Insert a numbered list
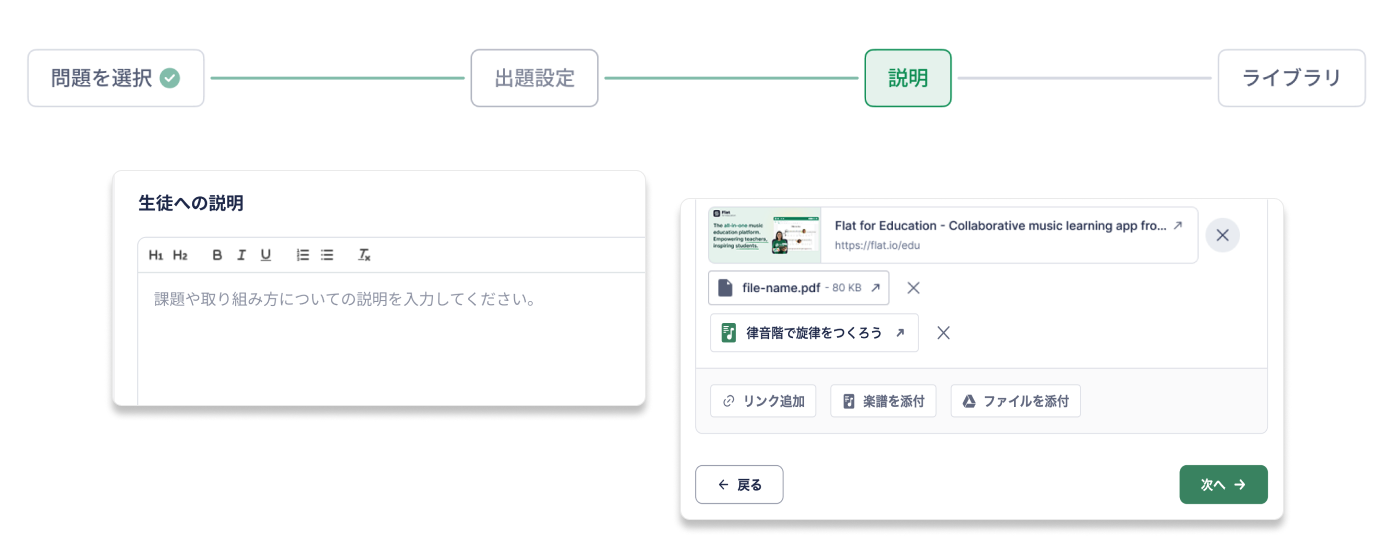1400x560 pixels. (x=303, y=255)
